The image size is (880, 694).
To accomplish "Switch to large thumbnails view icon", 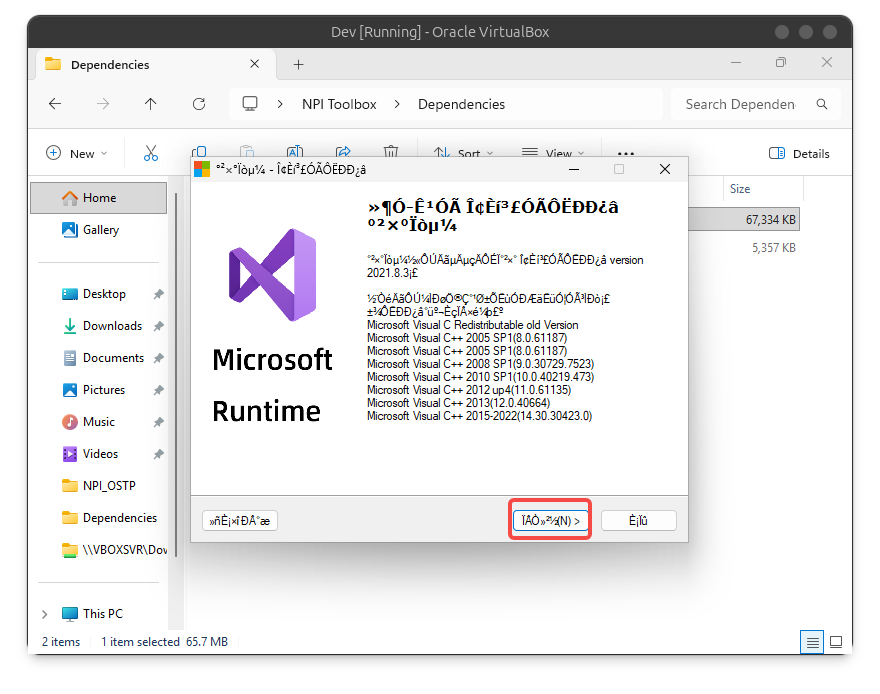I will point(836,642).
